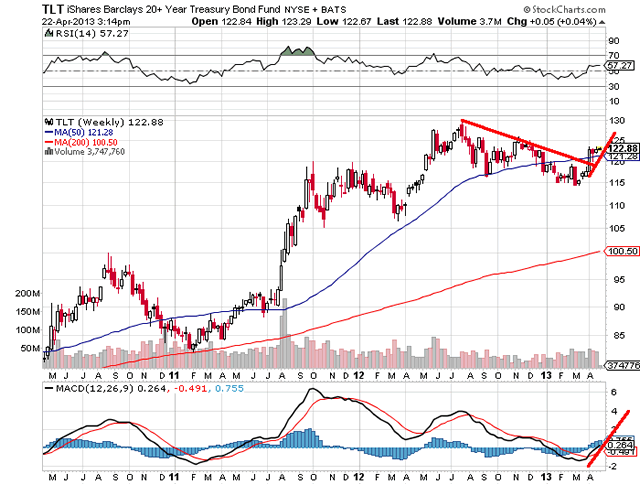Screen dimensions: 640x485
Task: Select the Last 122.88 value
Action: (404, 21)
